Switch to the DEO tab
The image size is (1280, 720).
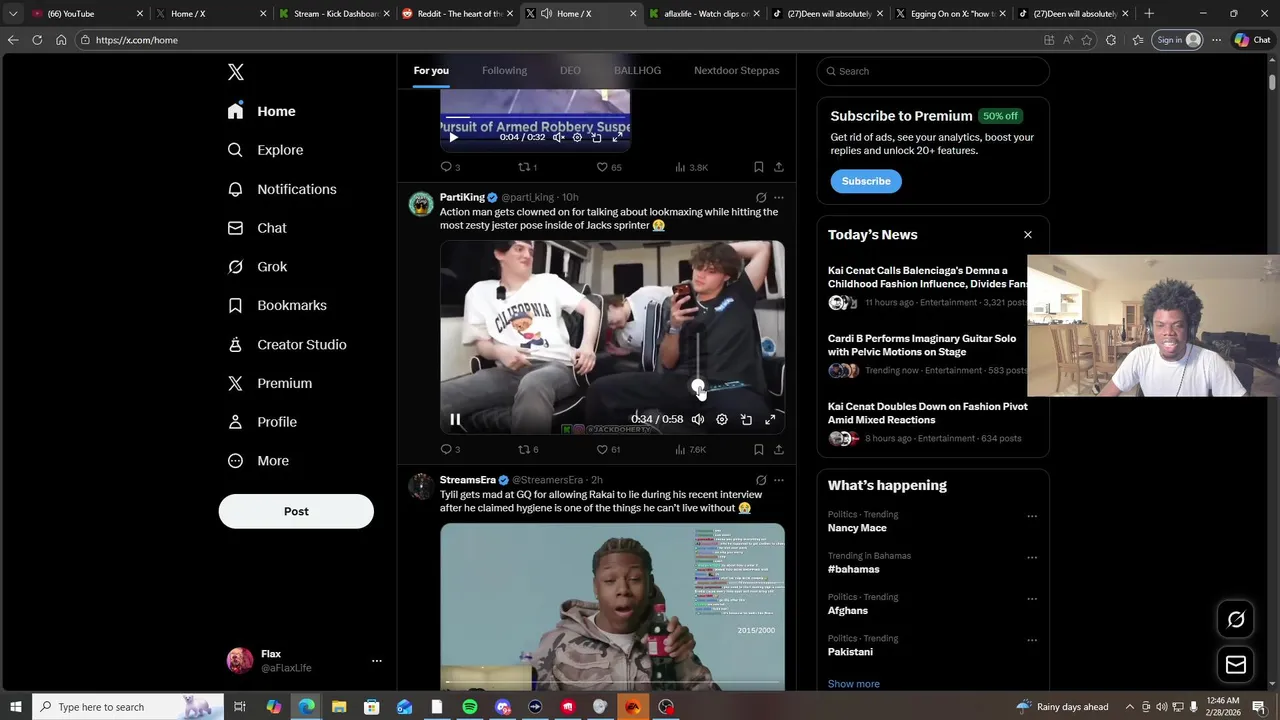click(570, 70)
